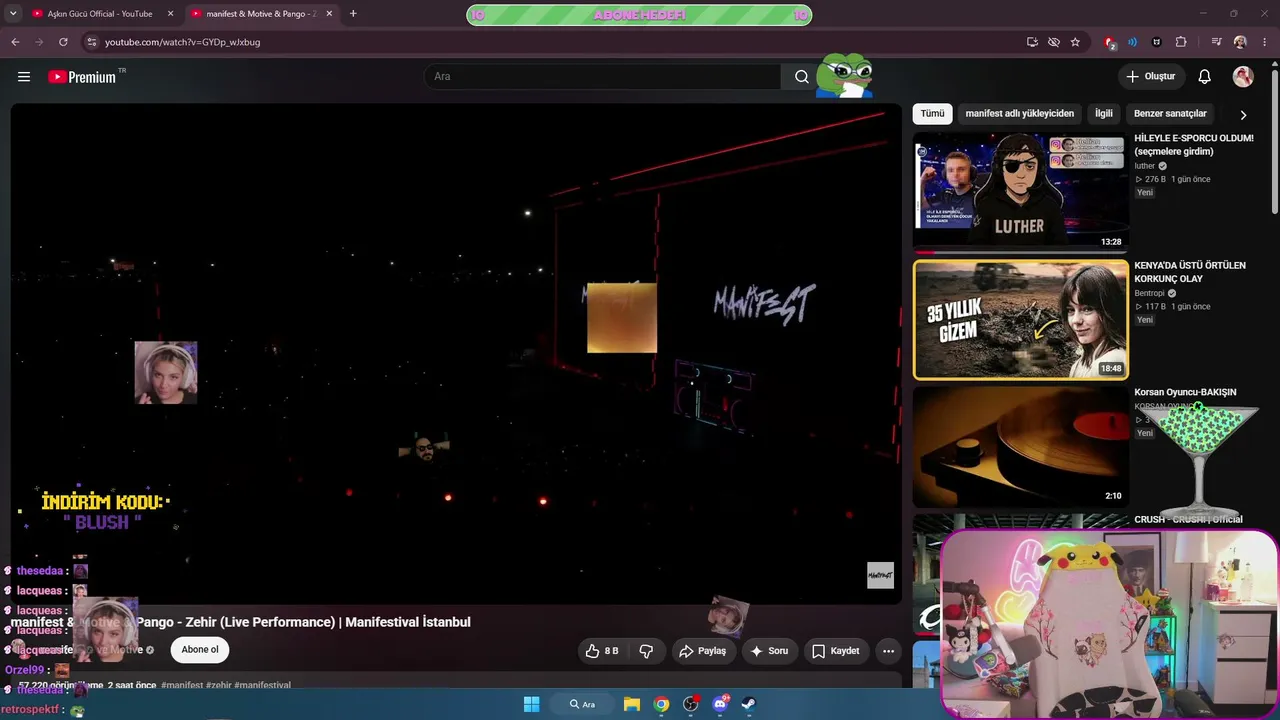Screen dimensions: 1280x720
Task: Open the LUTHER video thumbnail
Action: click(x=1020, y=191)
